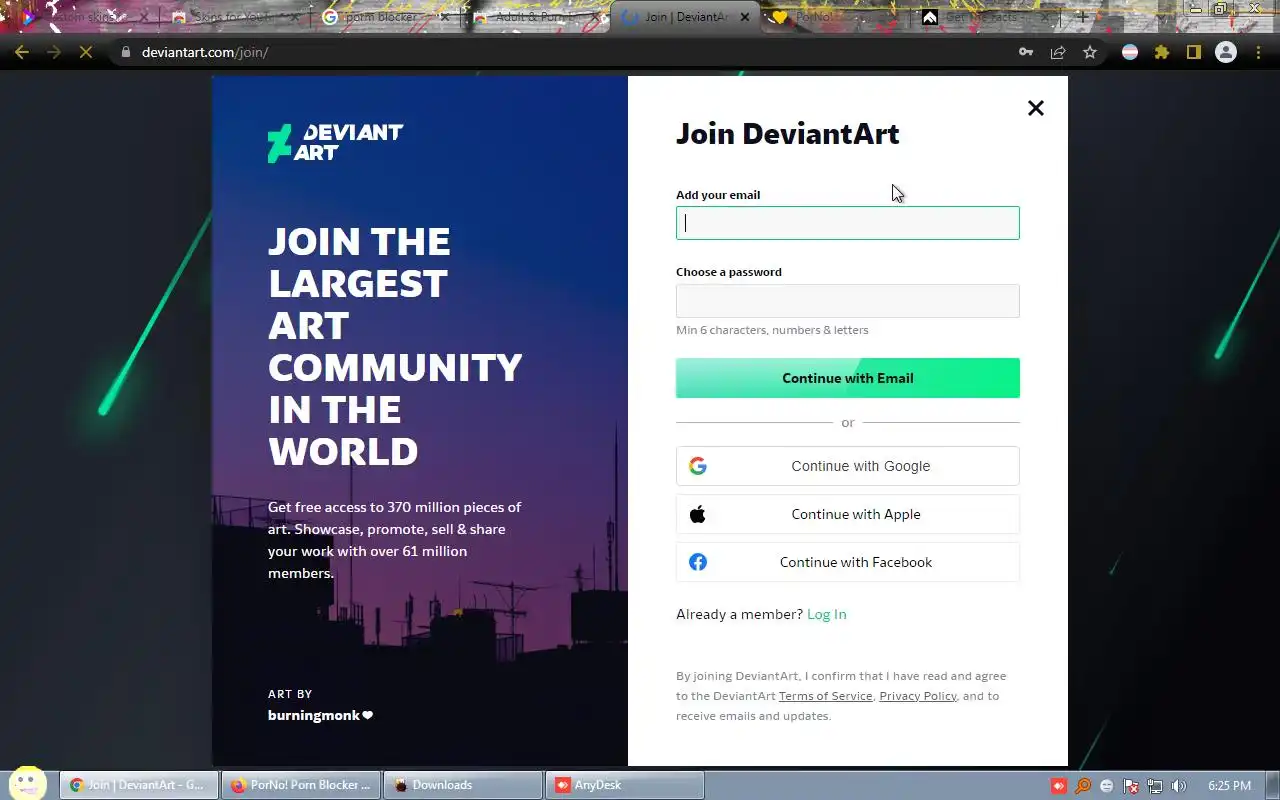
Task: Choose Continue with Apple
Action: click(x=848, y=514)
